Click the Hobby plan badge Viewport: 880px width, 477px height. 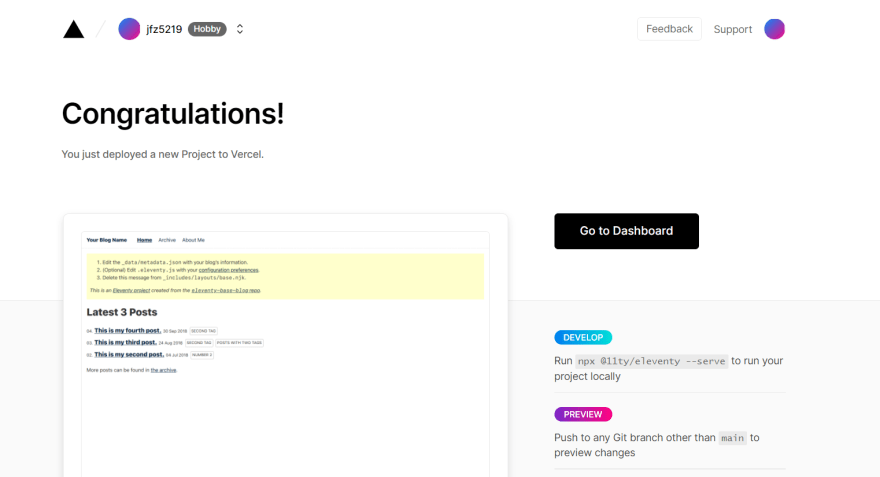(x=207, y=29)
